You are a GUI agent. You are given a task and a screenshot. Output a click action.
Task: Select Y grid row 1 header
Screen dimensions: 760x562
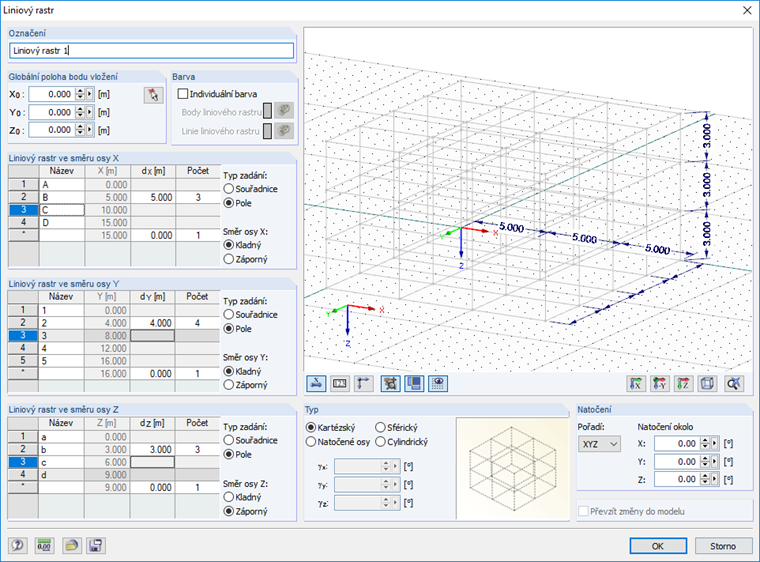23,310
